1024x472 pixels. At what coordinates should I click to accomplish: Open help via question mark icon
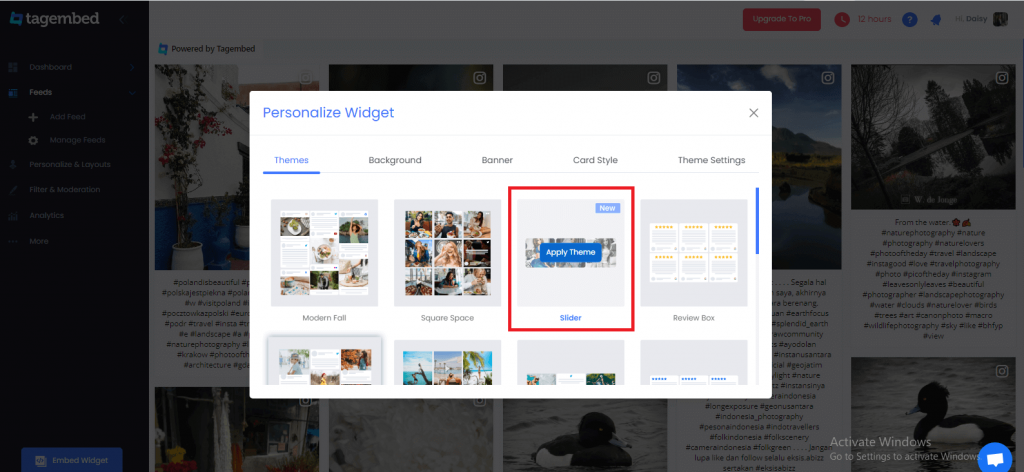909,20
